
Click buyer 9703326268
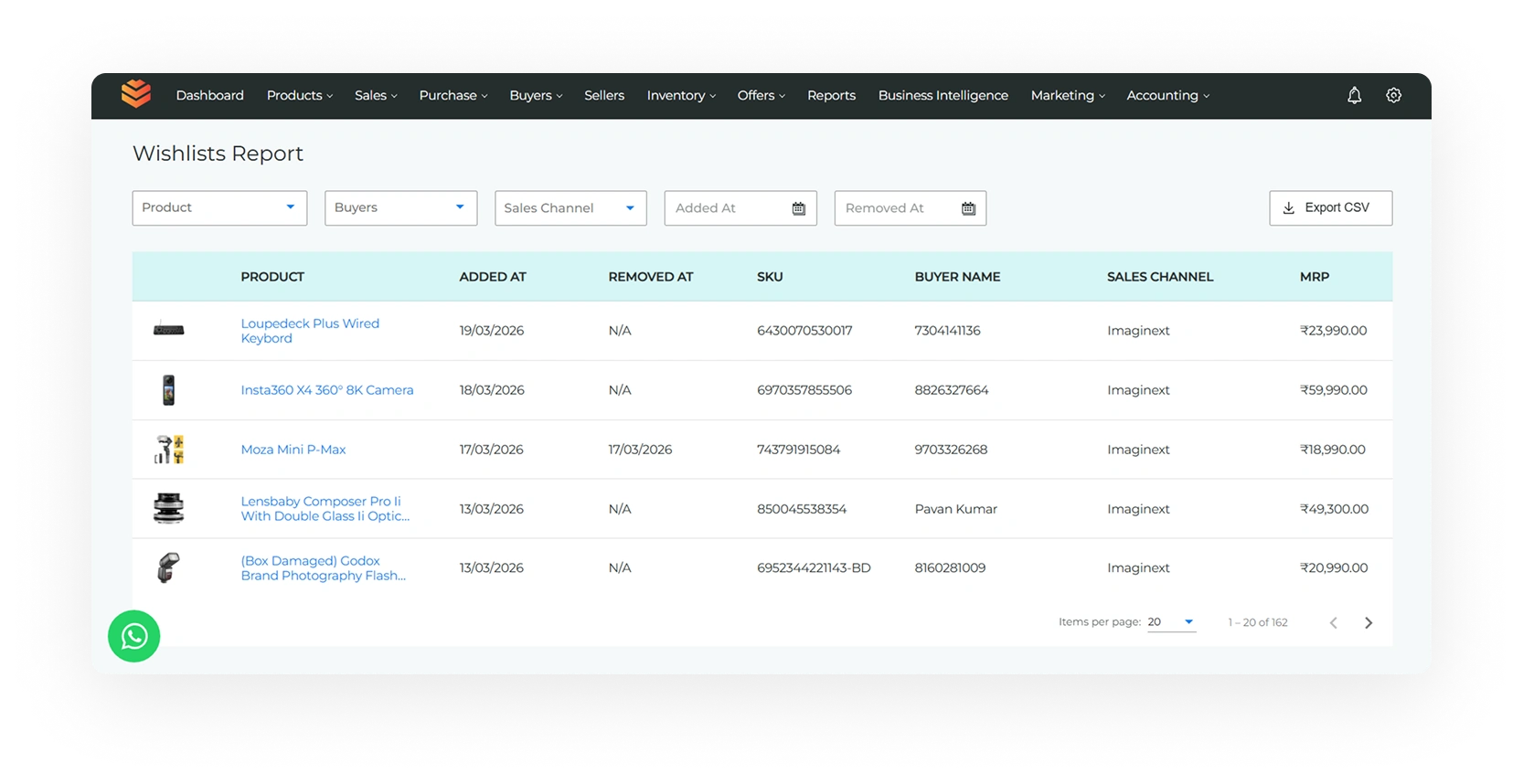point(951,450)
